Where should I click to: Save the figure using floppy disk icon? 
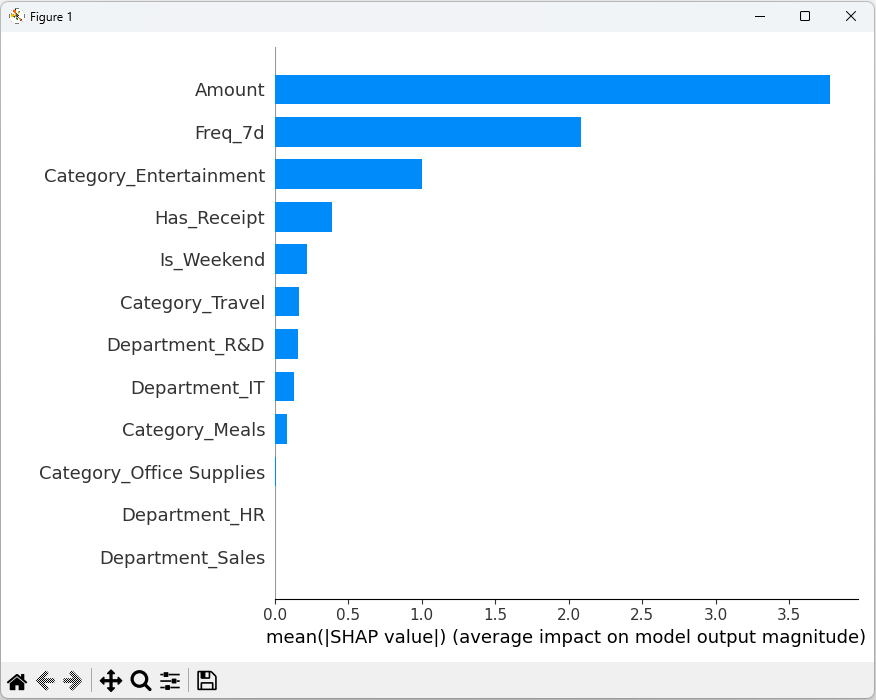click(x=207, y=681)
